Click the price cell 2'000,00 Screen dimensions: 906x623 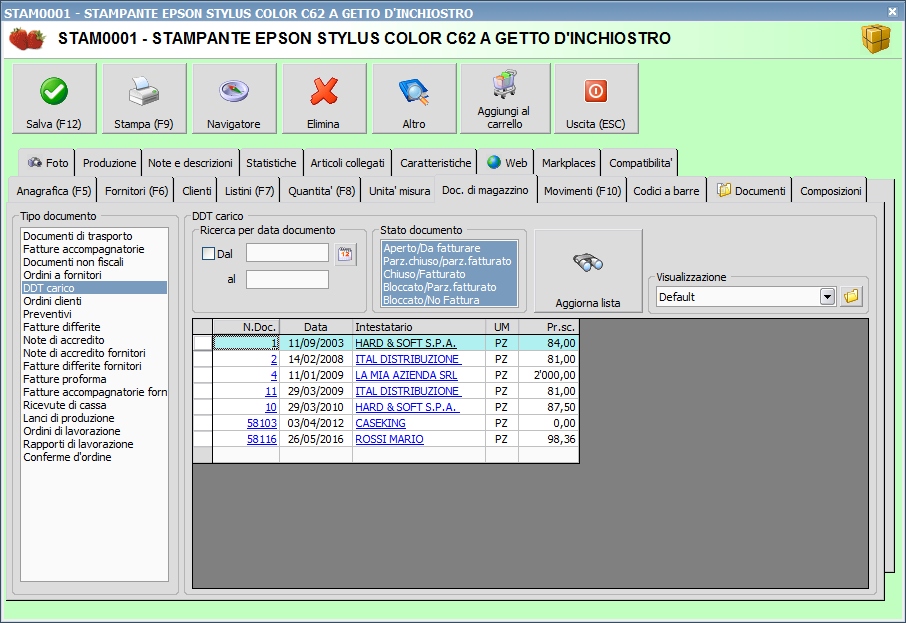pyautogui.click(x=548, y=375)
